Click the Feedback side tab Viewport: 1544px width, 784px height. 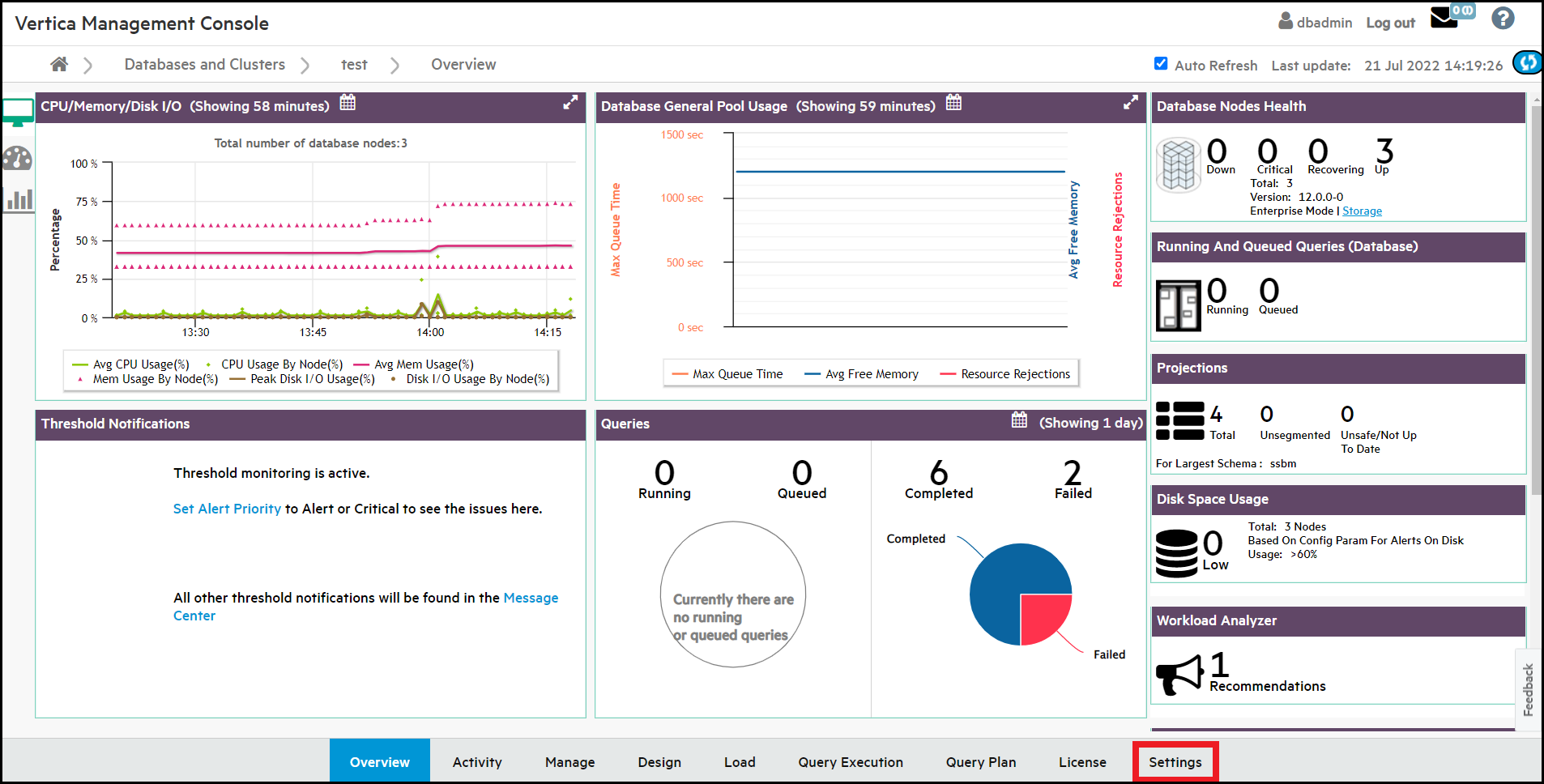point(1528,689)
